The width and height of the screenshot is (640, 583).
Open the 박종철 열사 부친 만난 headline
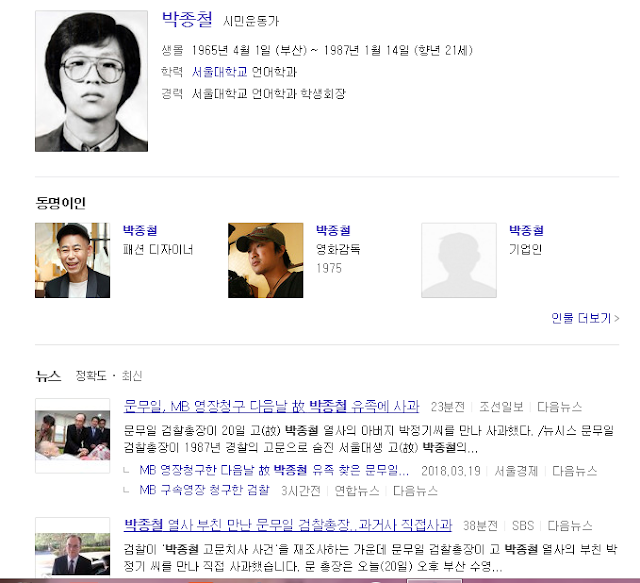pyautogui.click(x=288, y=525)
